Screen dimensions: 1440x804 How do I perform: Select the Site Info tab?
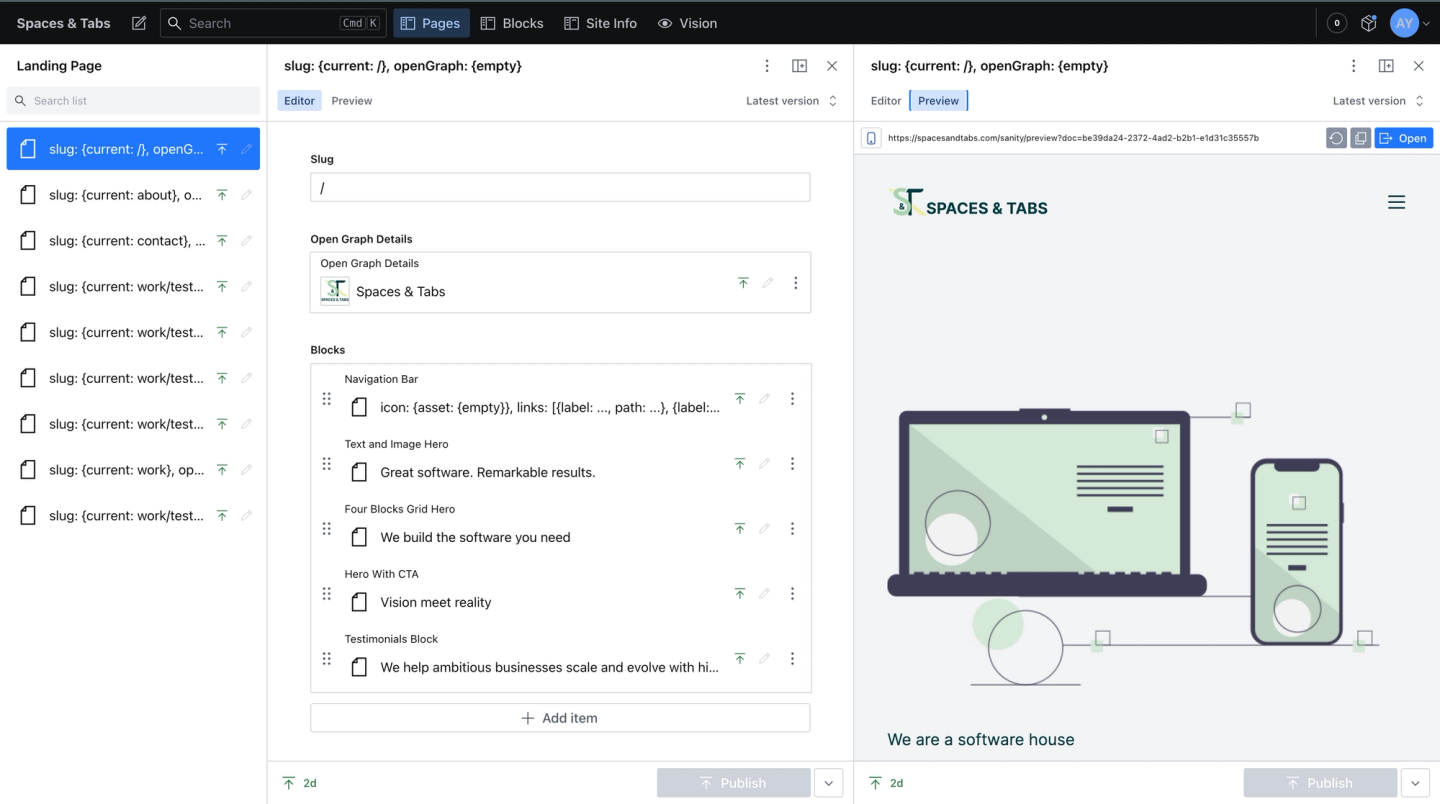(x=600, y=22)
